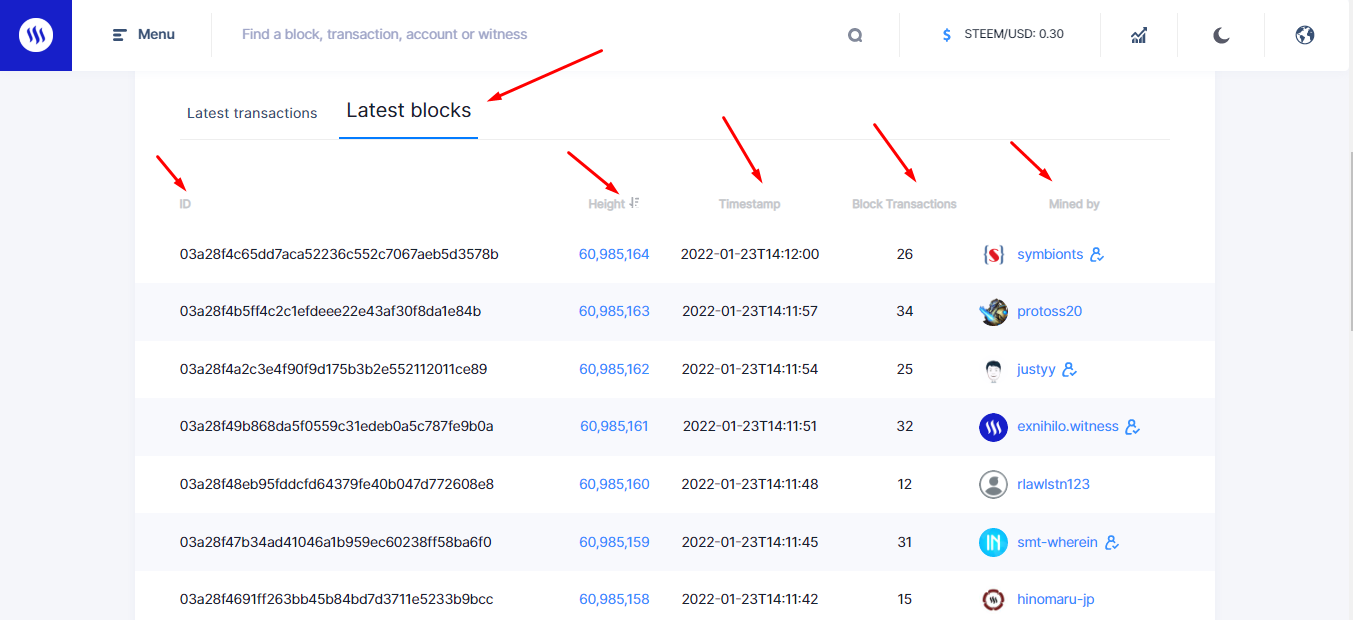The width and height of the screenshot is (1353, 620).
Task: Open block height 60,985,159
Action: (x=614, y=542)
